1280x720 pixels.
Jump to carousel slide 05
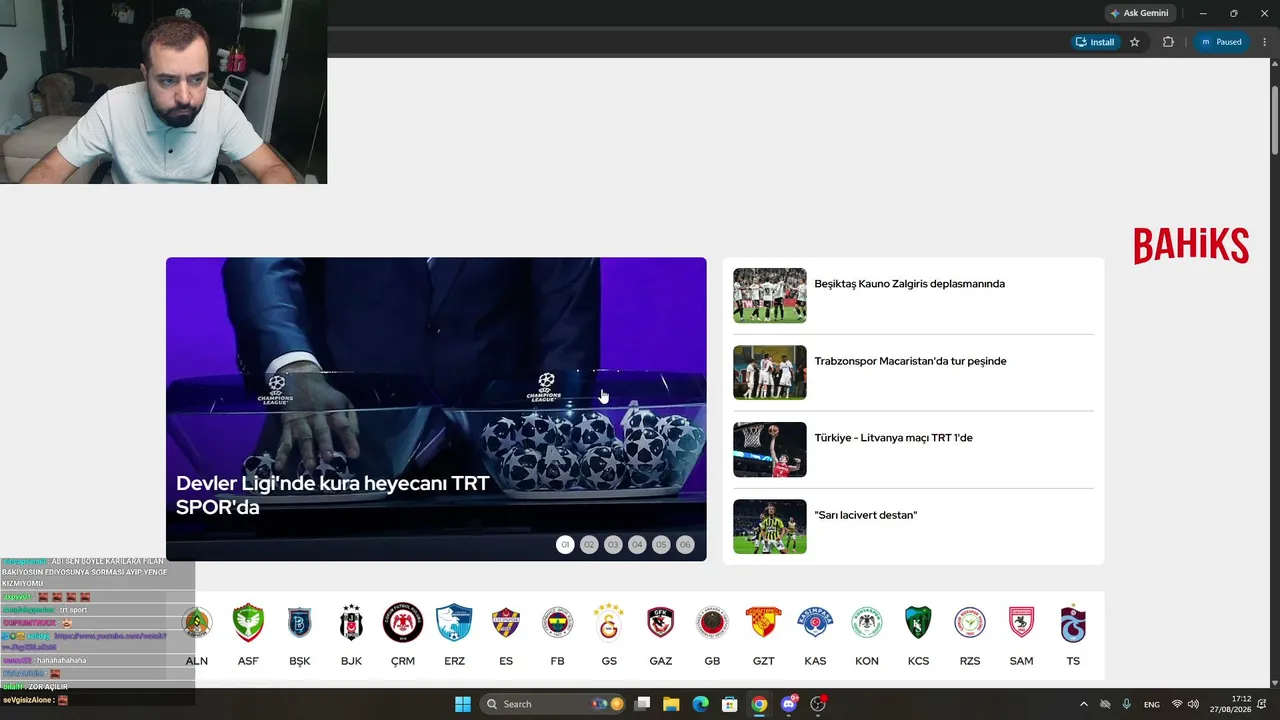pos(661,545)
